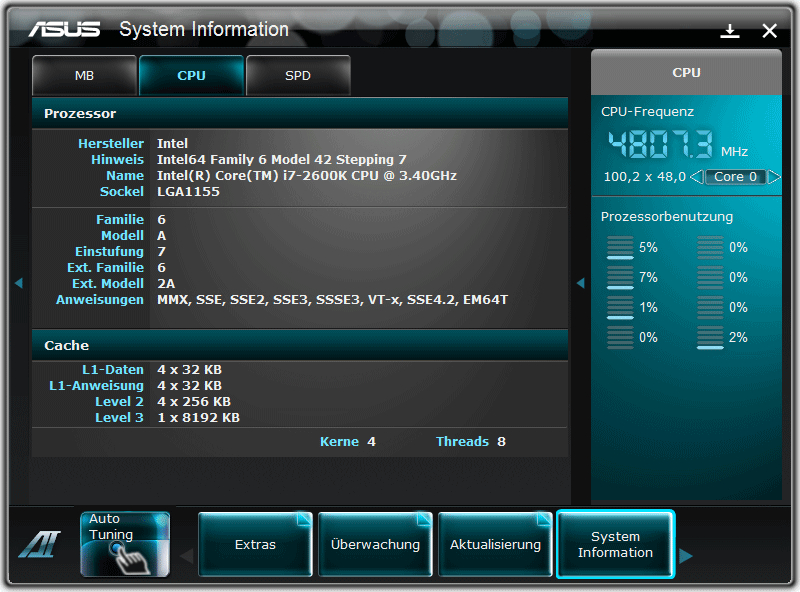Click the System Information bottom button
Image resolution: width=800 pixels, height=592 pixels.
[x=615, y=545]
